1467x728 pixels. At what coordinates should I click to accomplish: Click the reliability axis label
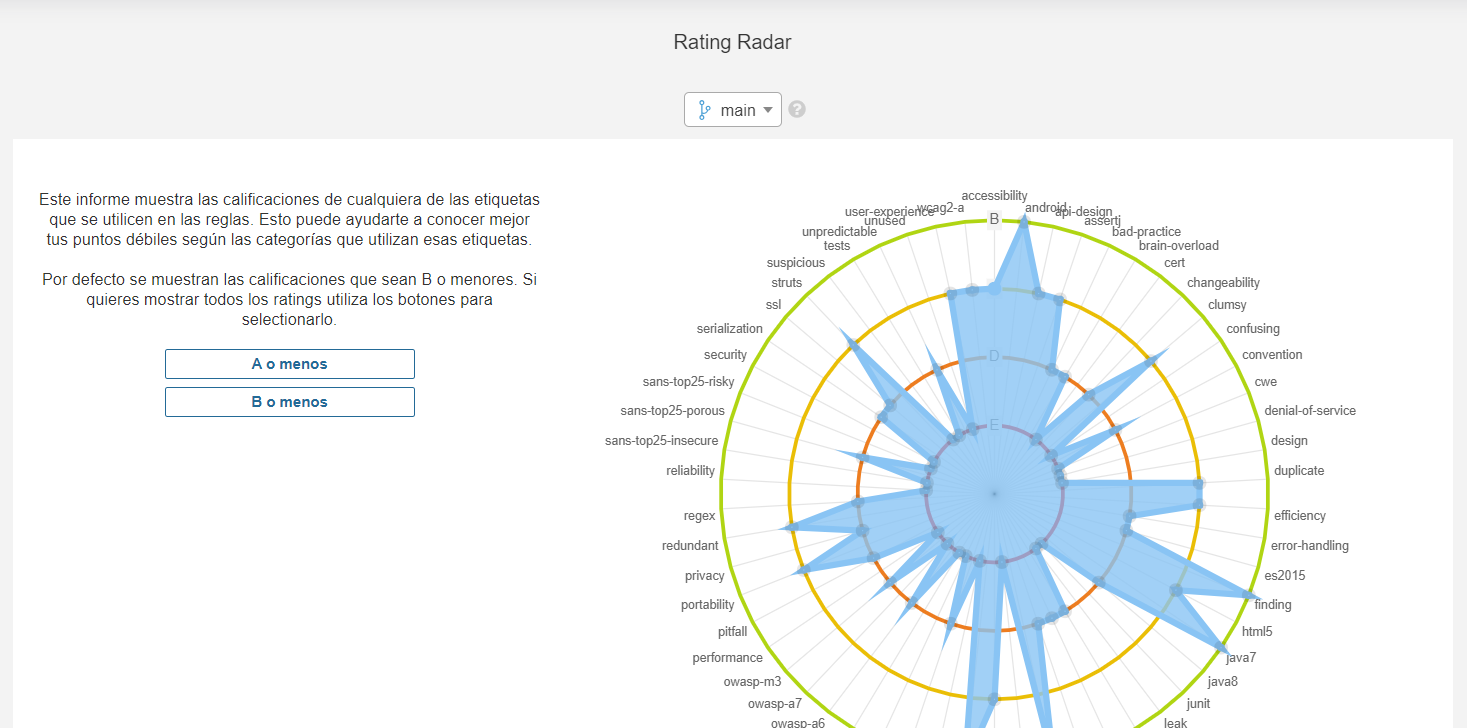click(691, 471)
